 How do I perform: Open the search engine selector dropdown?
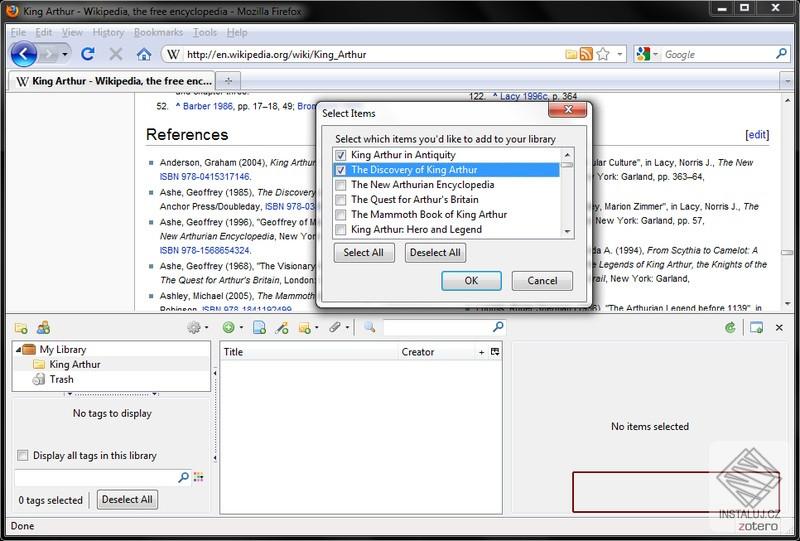click(656, 54)
